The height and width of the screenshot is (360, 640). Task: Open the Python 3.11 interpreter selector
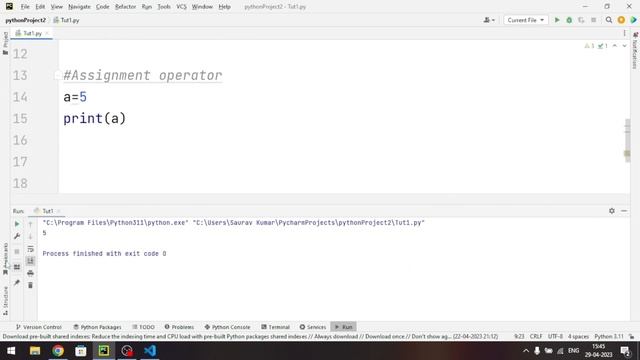pos(609,337)
